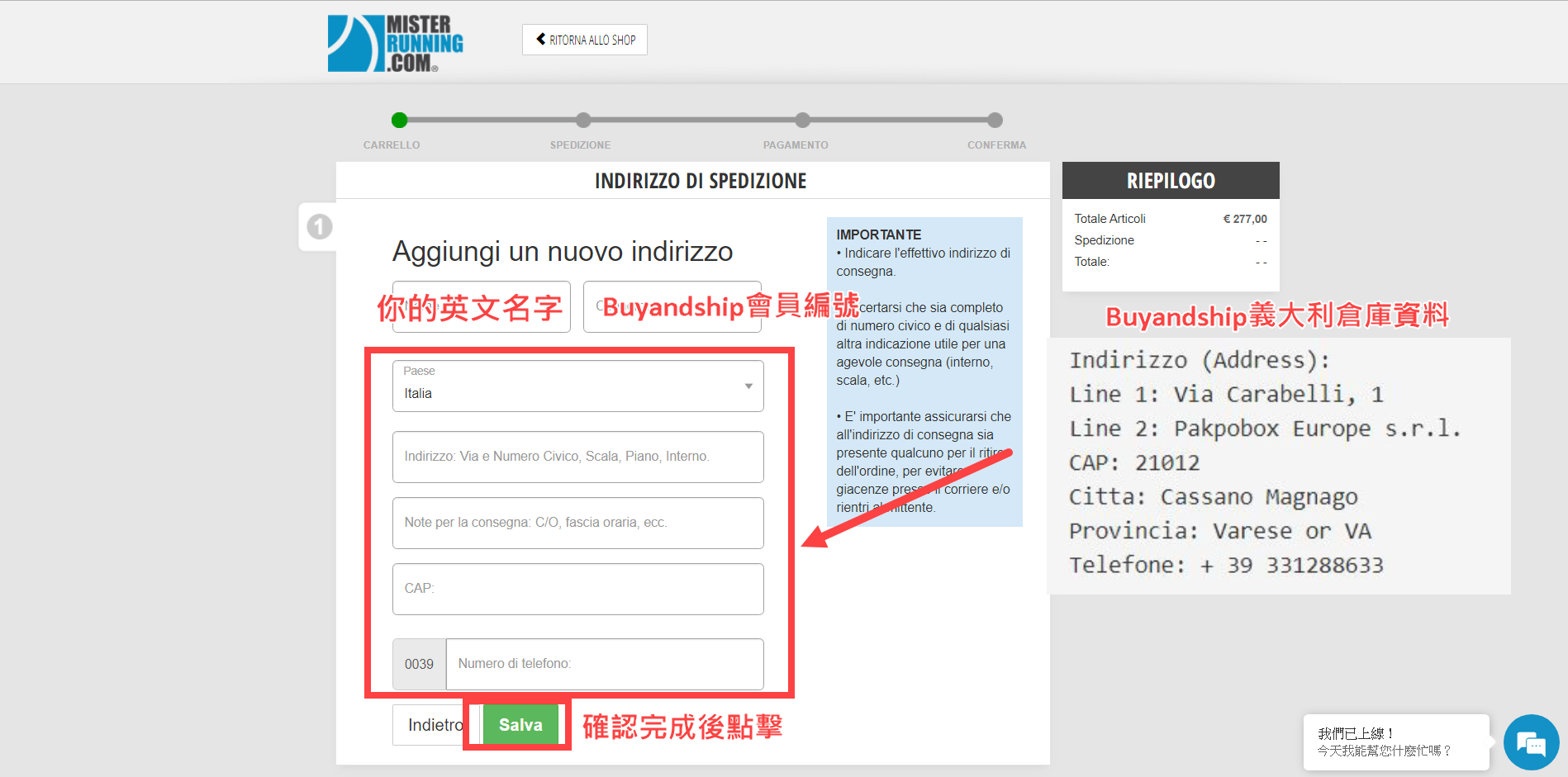Select the Conferma progress dot
This screenshot has height=777, width=1568.
(x=995, y=121)
